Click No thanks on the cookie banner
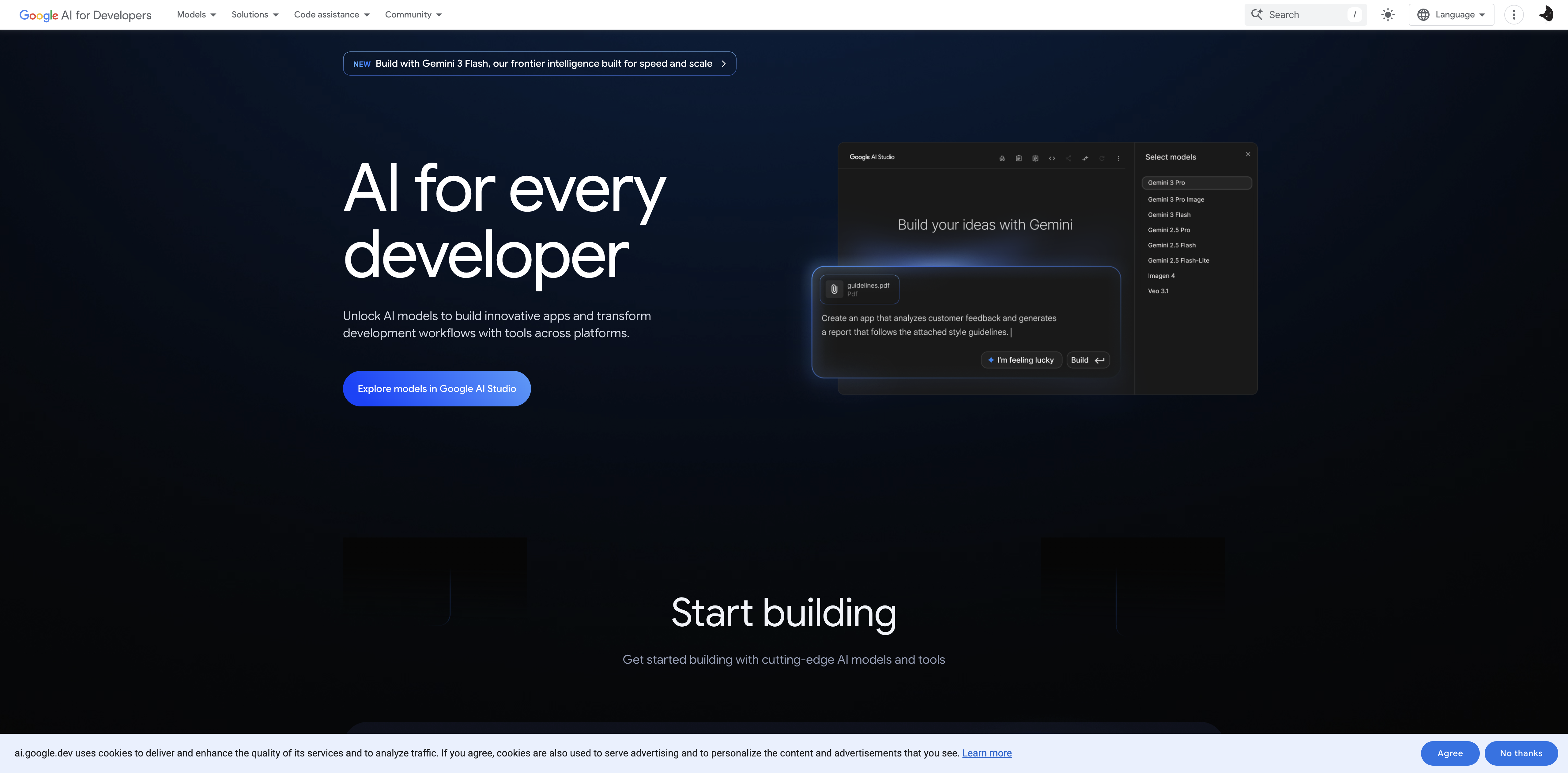Screen dimensions: 1568x773 click(1521, 753)
